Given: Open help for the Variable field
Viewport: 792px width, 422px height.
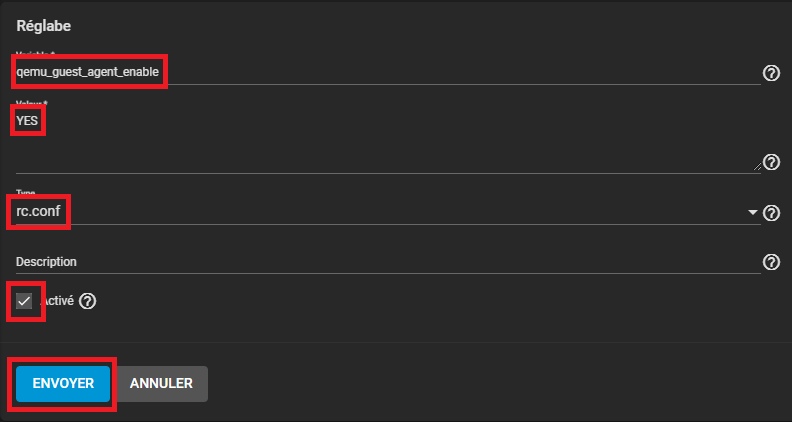Looking at the screenshot, I should [771, 73].
